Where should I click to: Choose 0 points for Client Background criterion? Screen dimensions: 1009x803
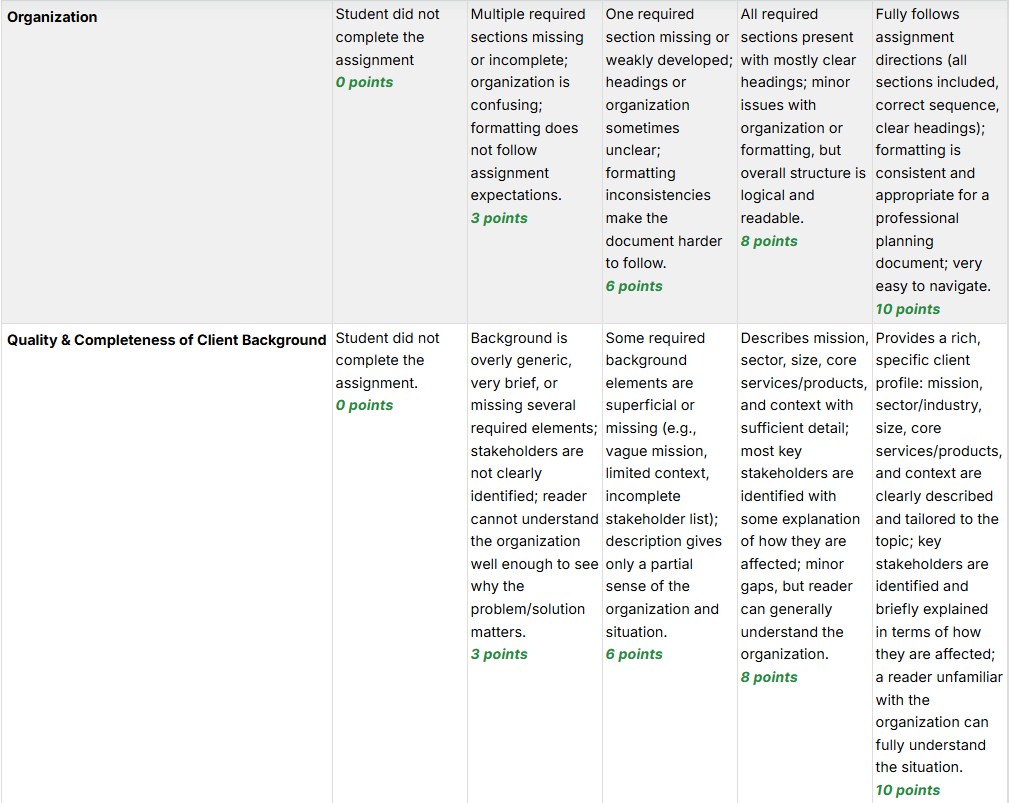(364, 405)
